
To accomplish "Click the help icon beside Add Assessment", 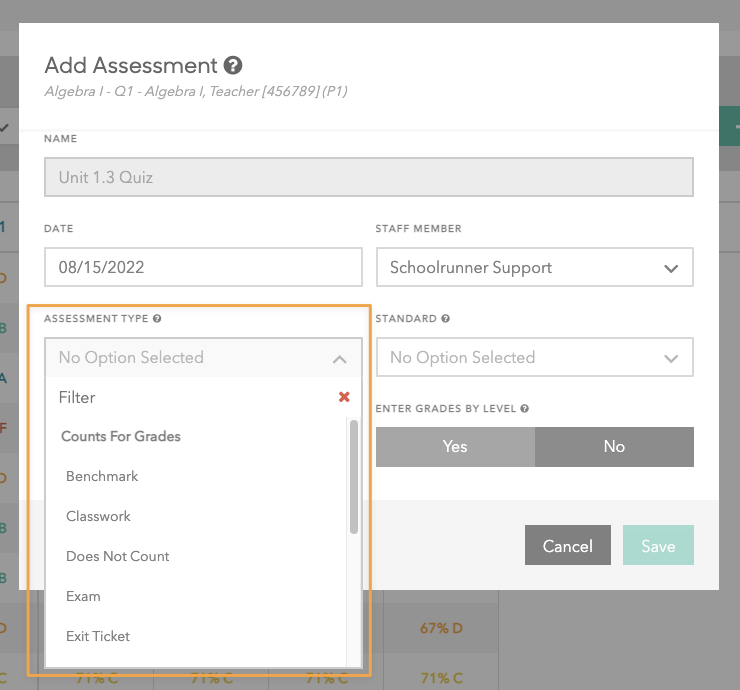I will click(233, 66).
